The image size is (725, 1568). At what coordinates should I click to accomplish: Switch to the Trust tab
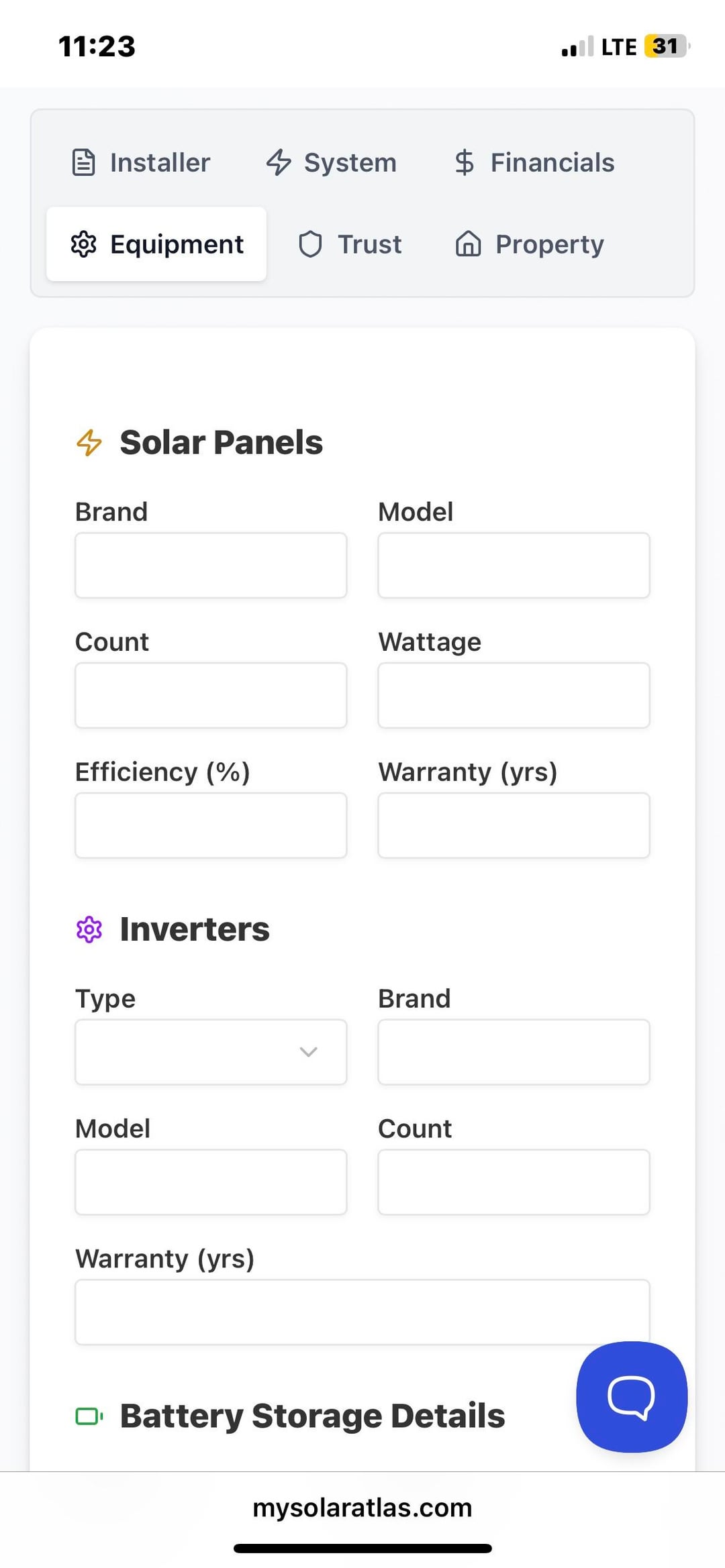click(x=350, y=244)
